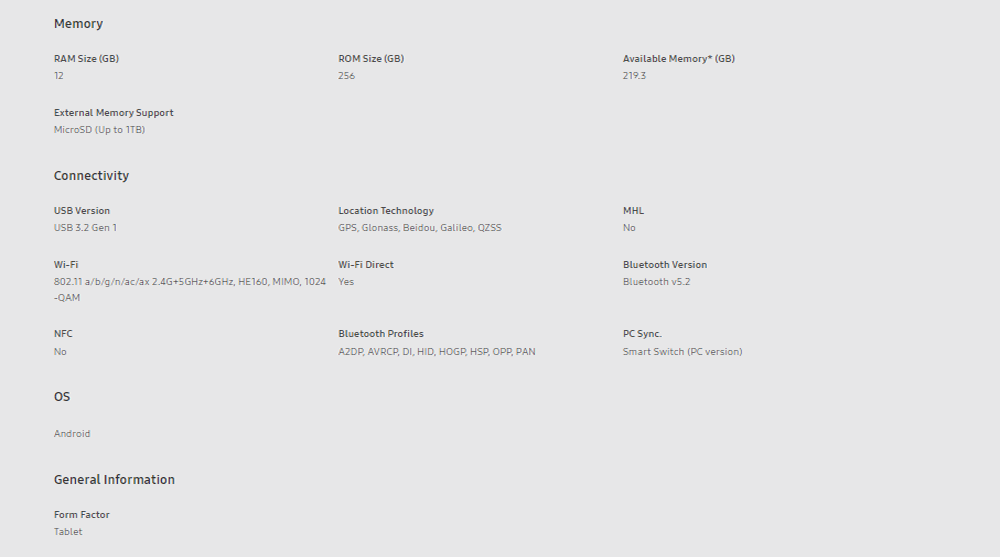Click the USB 3.2 Gen 1 value
The height and width of the screenshot is (557, 1000).
pos(85,228)
